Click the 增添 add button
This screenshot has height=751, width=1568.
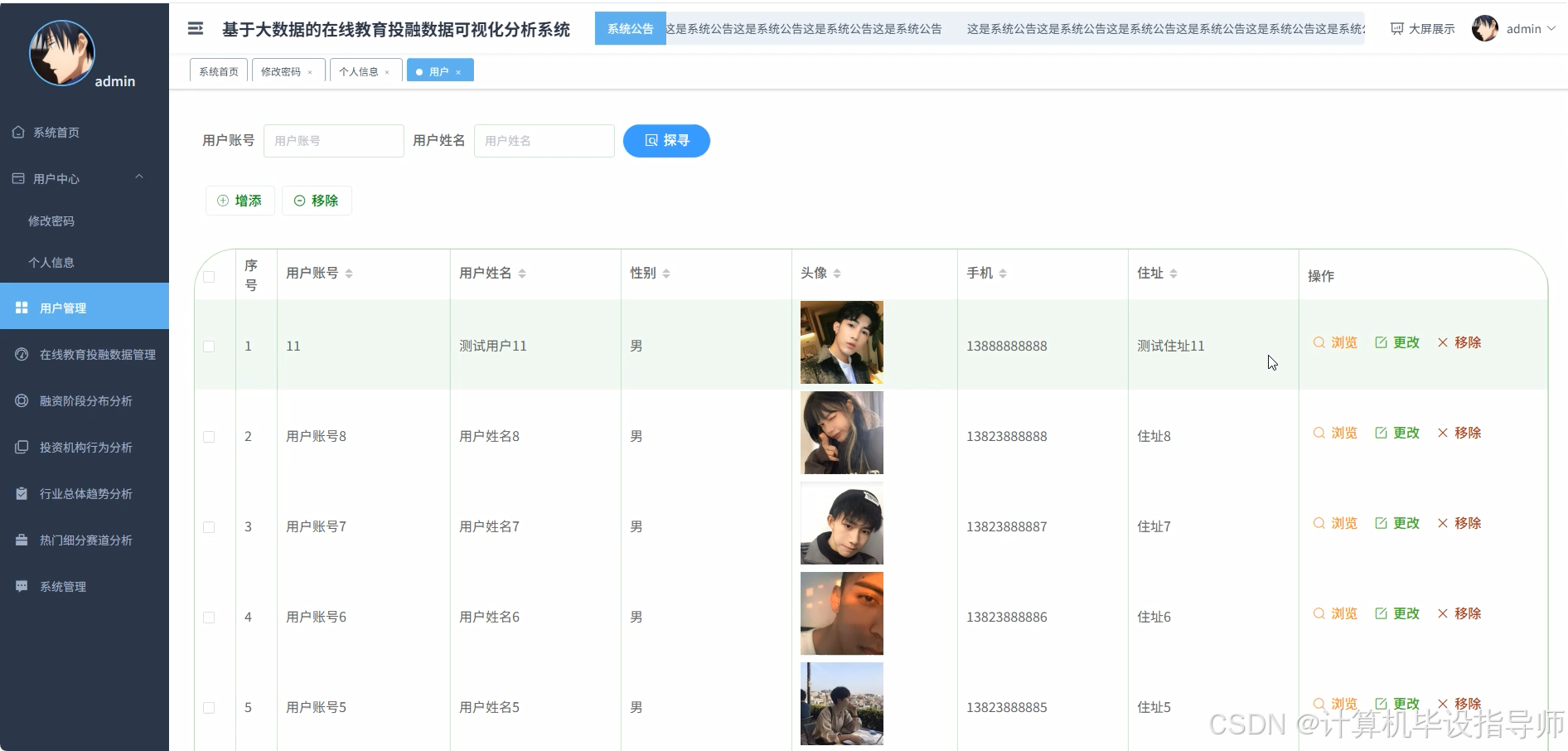click(x=240, y=201)
